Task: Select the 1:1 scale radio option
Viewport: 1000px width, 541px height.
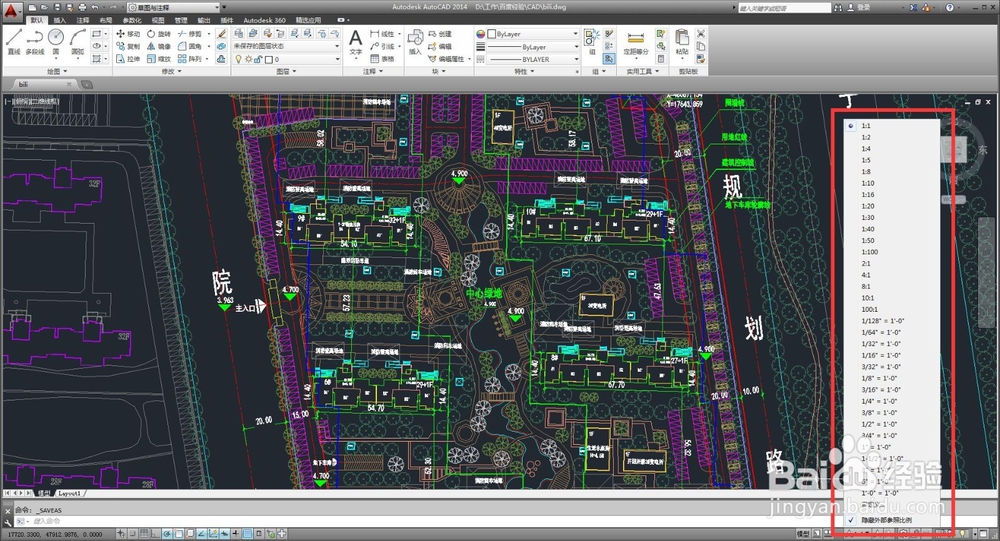Action: coord(851,126)
